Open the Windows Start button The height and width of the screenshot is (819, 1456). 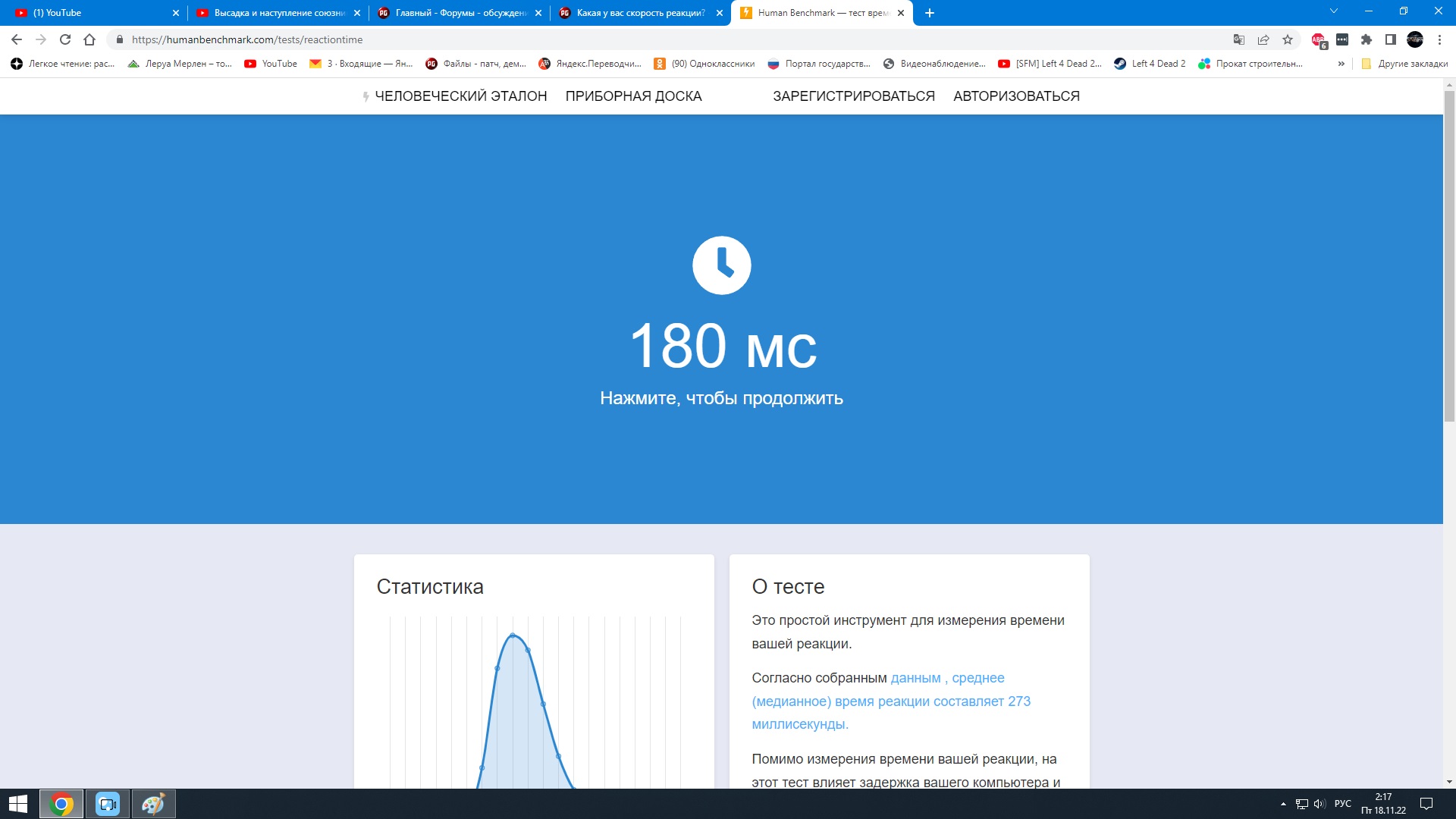click(18, 804)
